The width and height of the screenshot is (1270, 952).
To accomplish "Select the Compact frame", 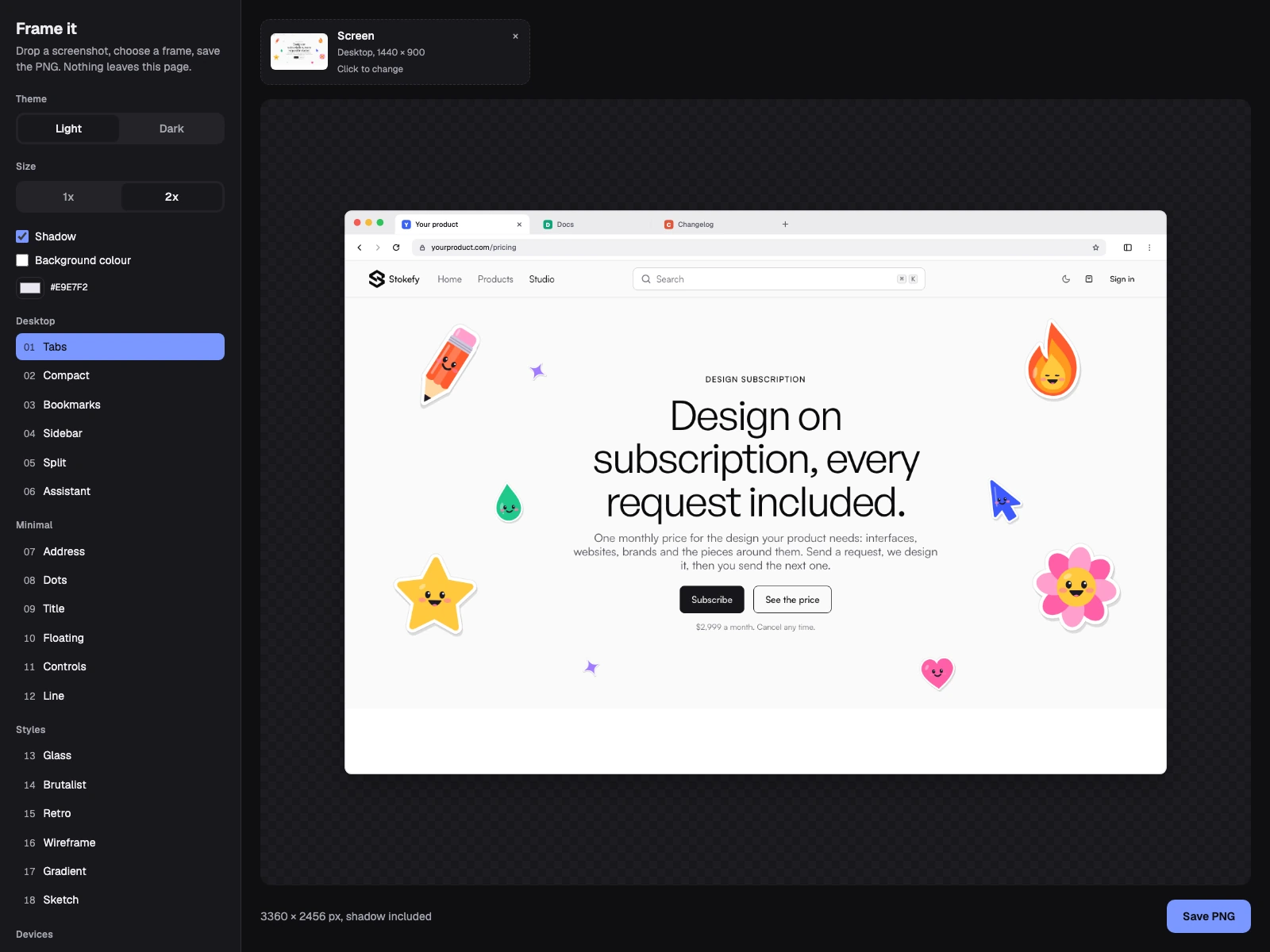I will pyautogui.click(x=120, y=375).
